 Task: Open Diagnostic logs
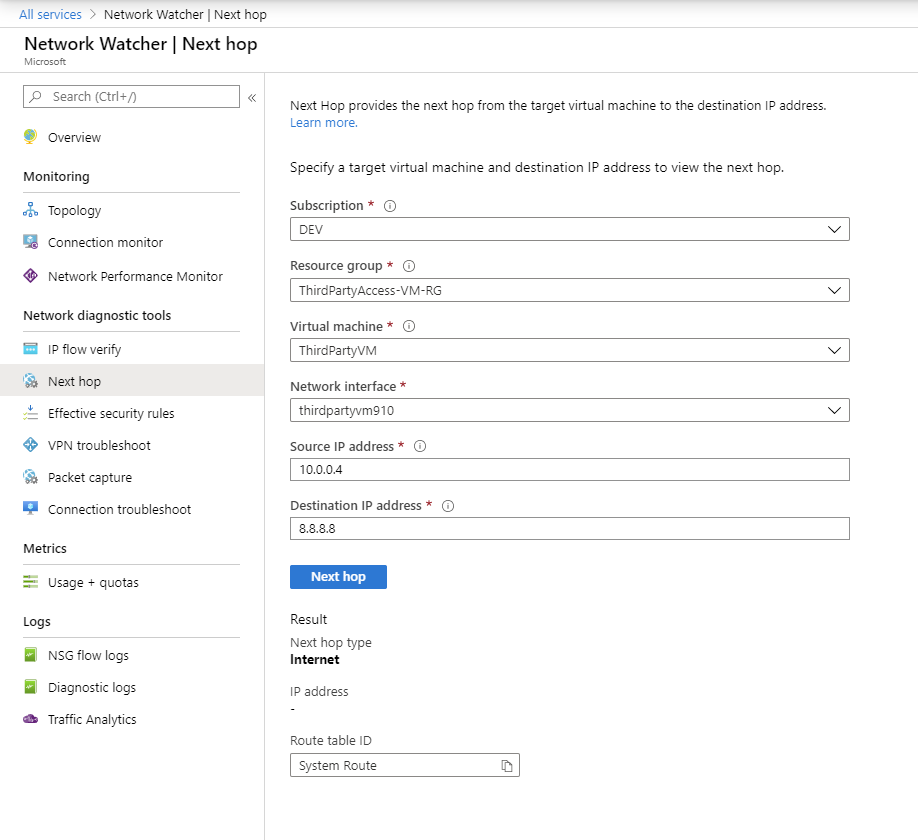coord(132,687)
